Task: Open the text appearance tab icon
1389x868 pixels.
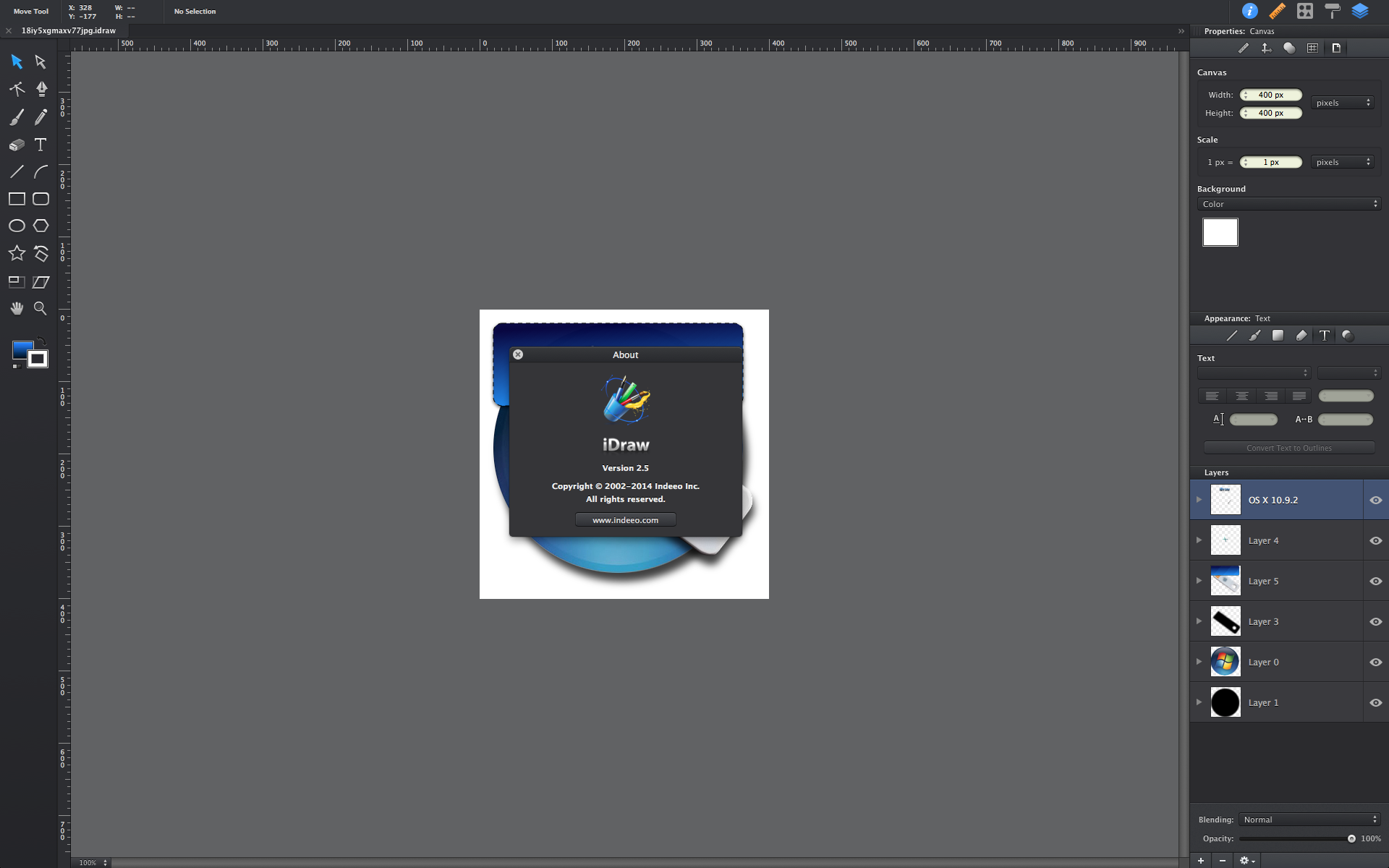Action: tap(1324, 336)
